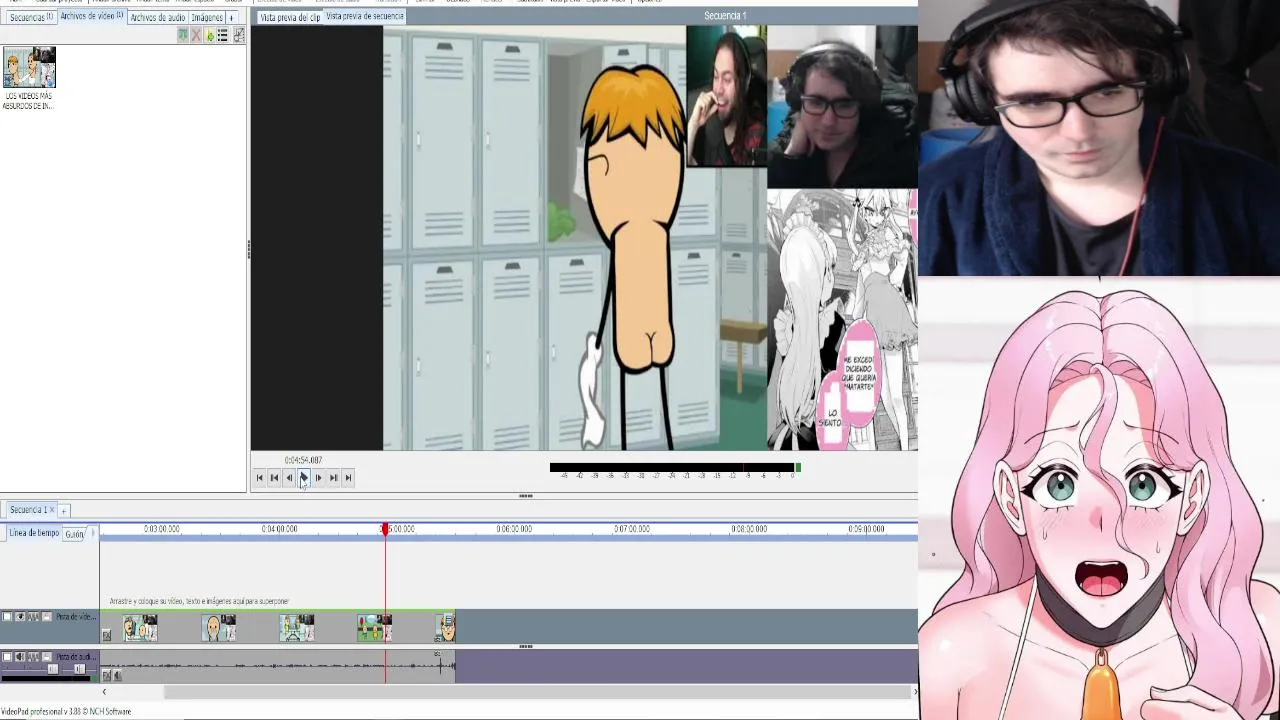Image resolution: width=1280 pixels, height=720 pixels.
Task: Switch bin to list view icon
Action: (x=223, y=35)
